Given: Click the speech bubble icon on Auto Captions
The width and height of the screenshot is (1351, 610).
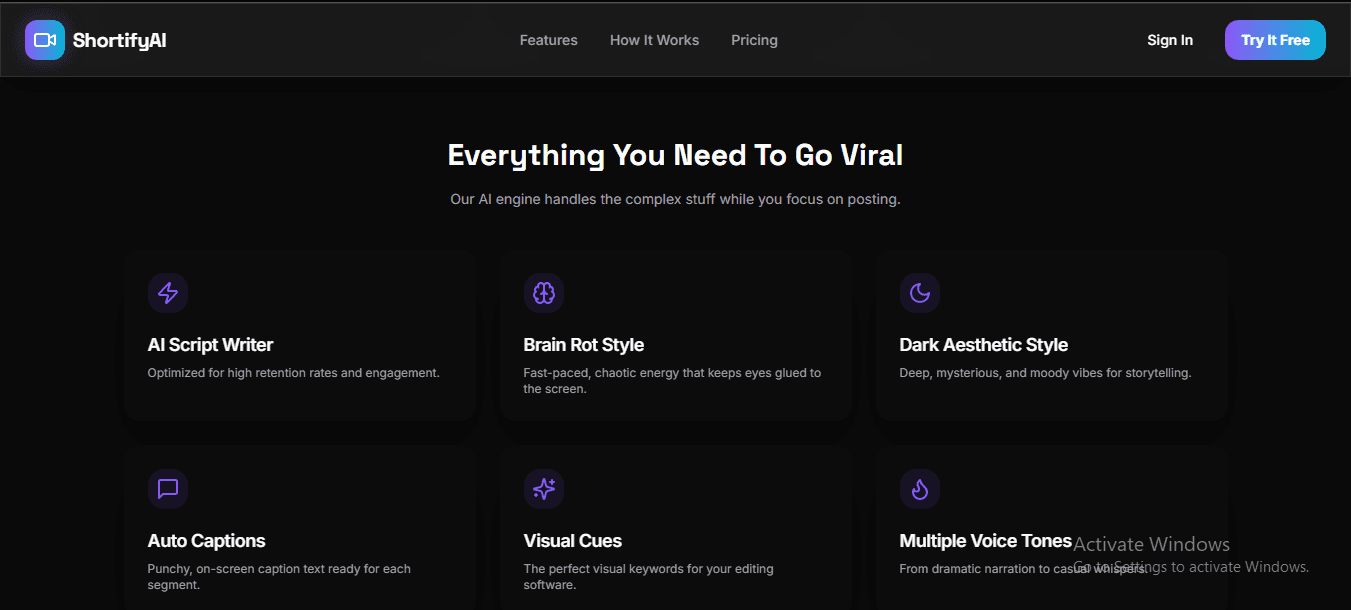Looking at the screenshot, I should pyautogui.click(x=167, y=489).
